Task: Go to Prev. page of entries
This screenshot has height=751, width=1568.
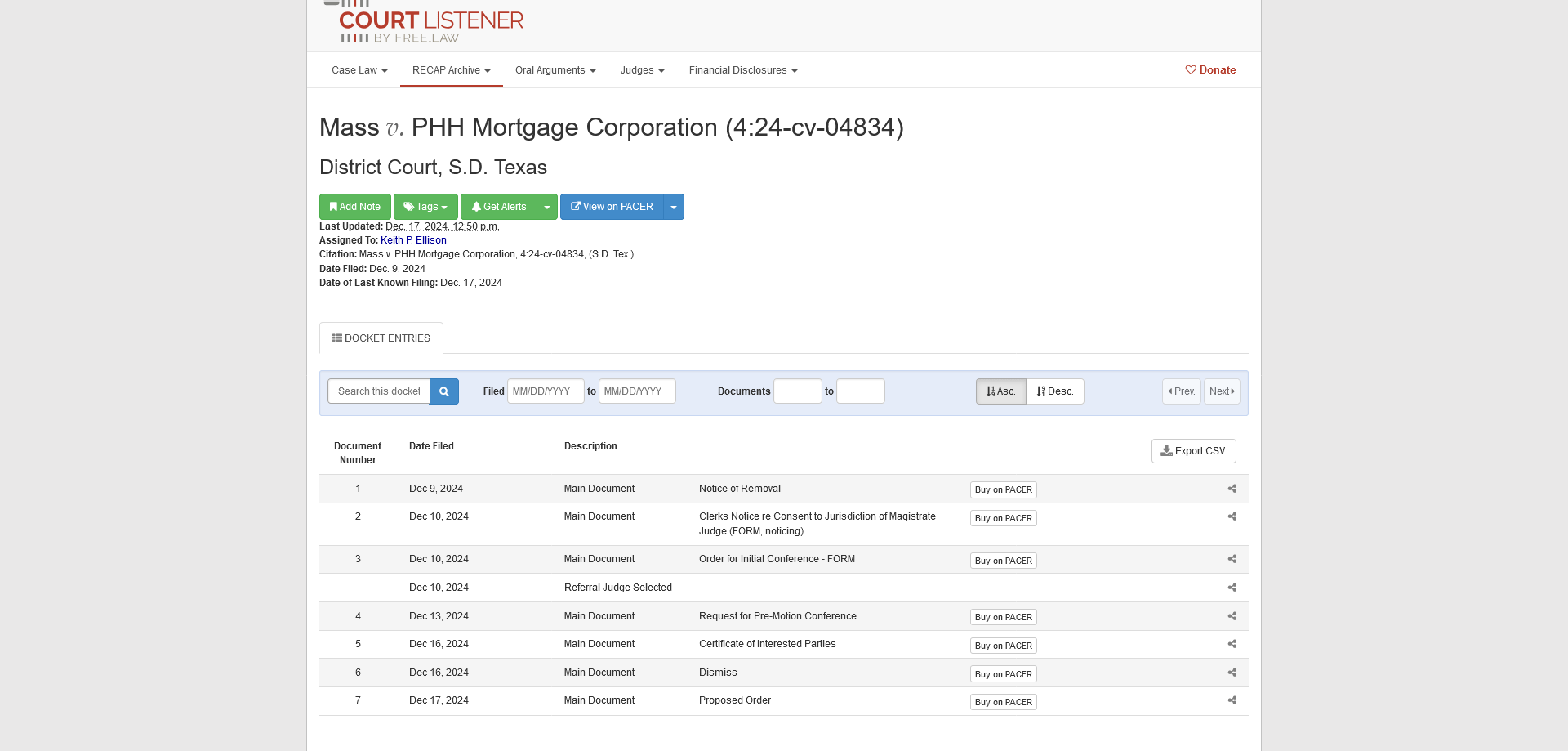Action: click(x=1182, y=391)
